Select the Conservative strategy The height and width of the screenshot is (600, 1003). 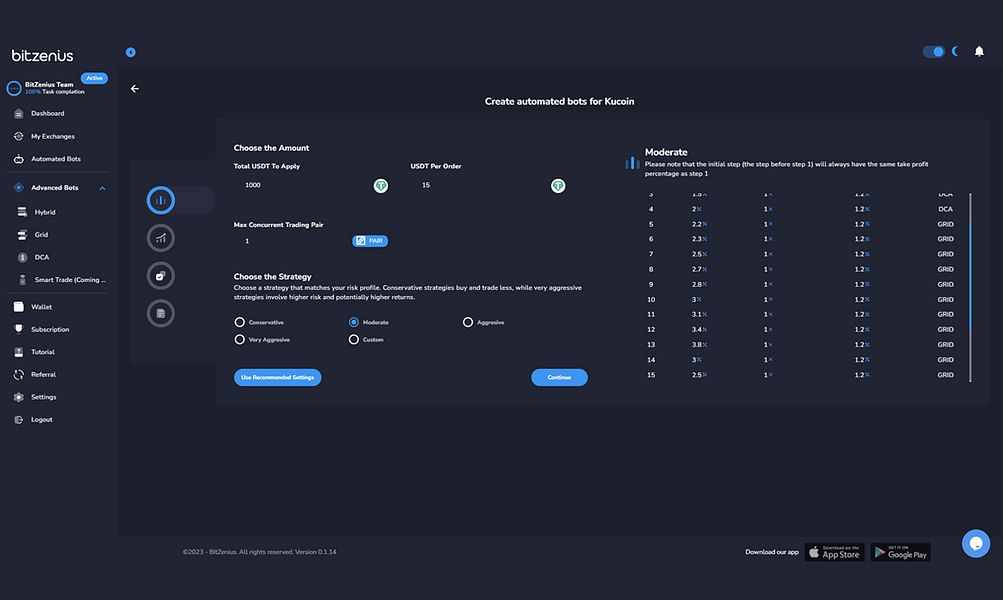click(x=239, y=322)
